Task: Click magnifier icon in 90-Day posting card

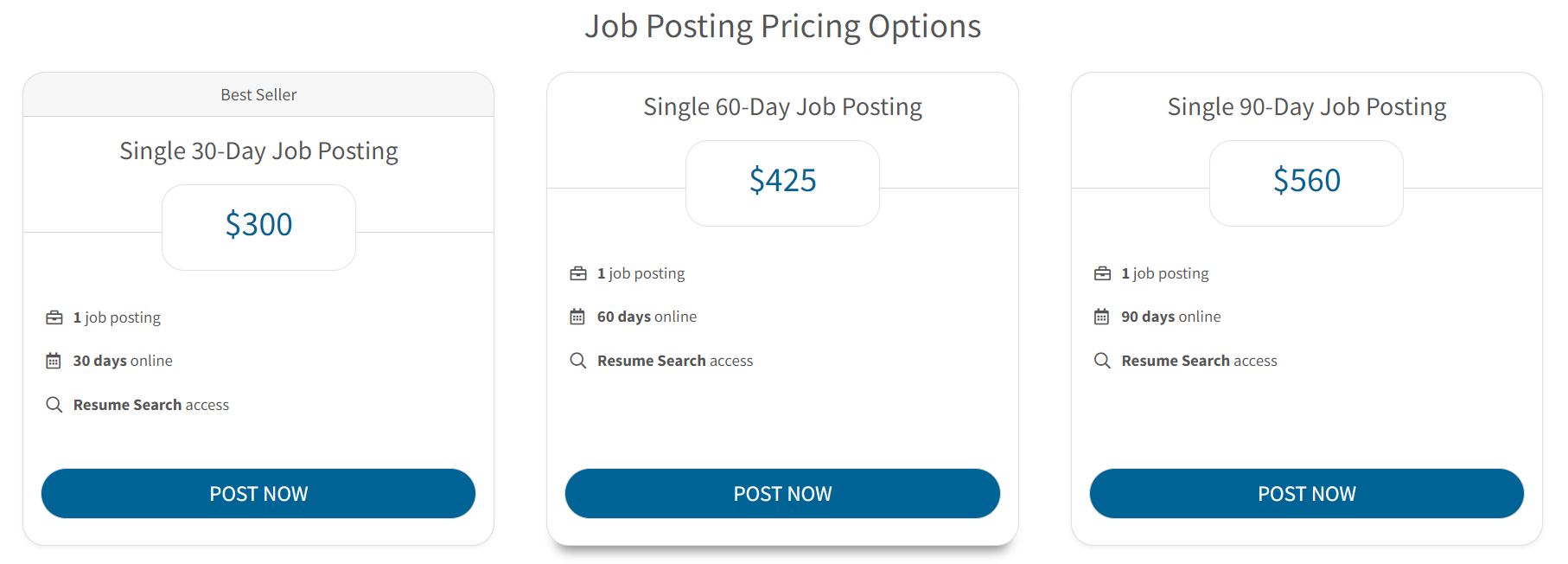Action: click(1102, 361)
